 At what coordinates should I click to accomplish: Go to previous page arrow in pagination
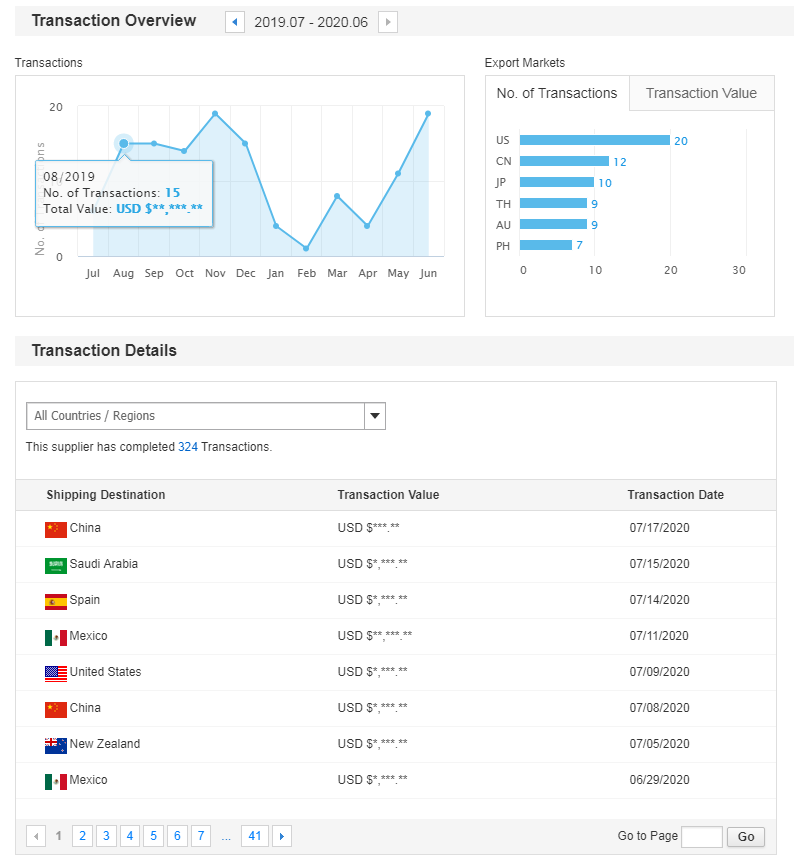pyautogui.click(x=36, y=836)
